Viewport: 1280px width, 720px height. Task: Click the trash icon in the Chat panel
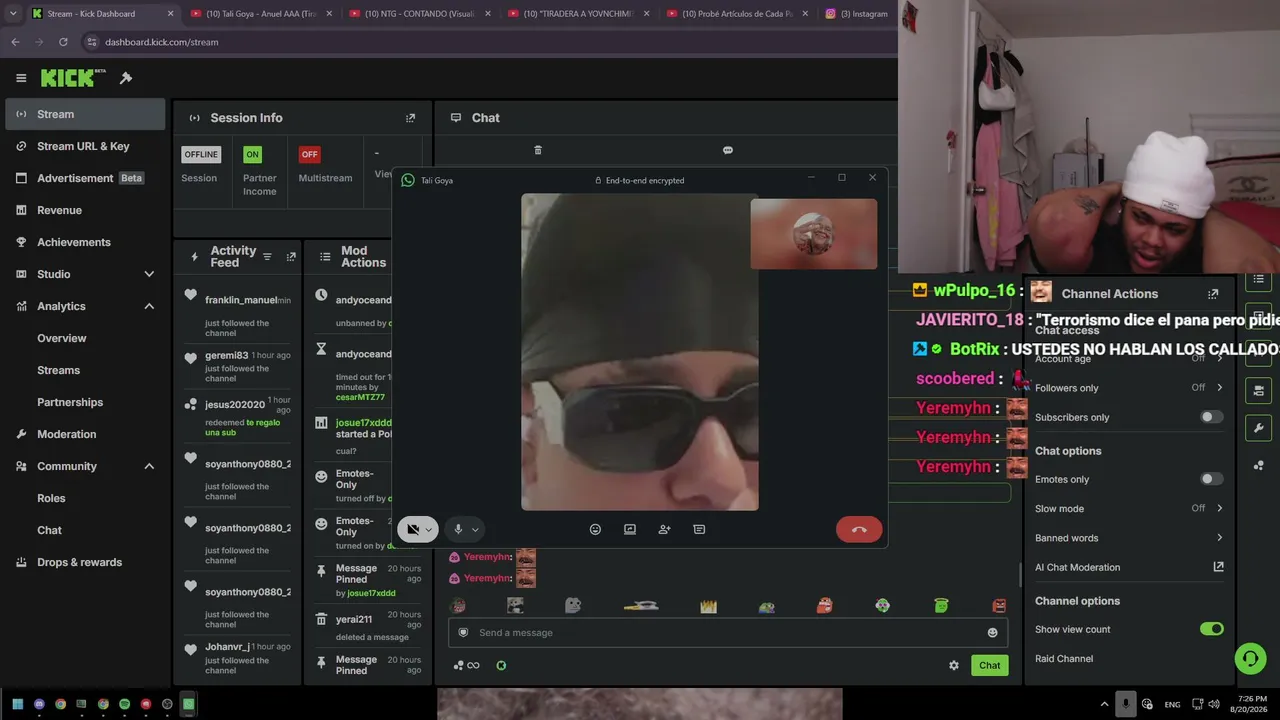(538, 150)
